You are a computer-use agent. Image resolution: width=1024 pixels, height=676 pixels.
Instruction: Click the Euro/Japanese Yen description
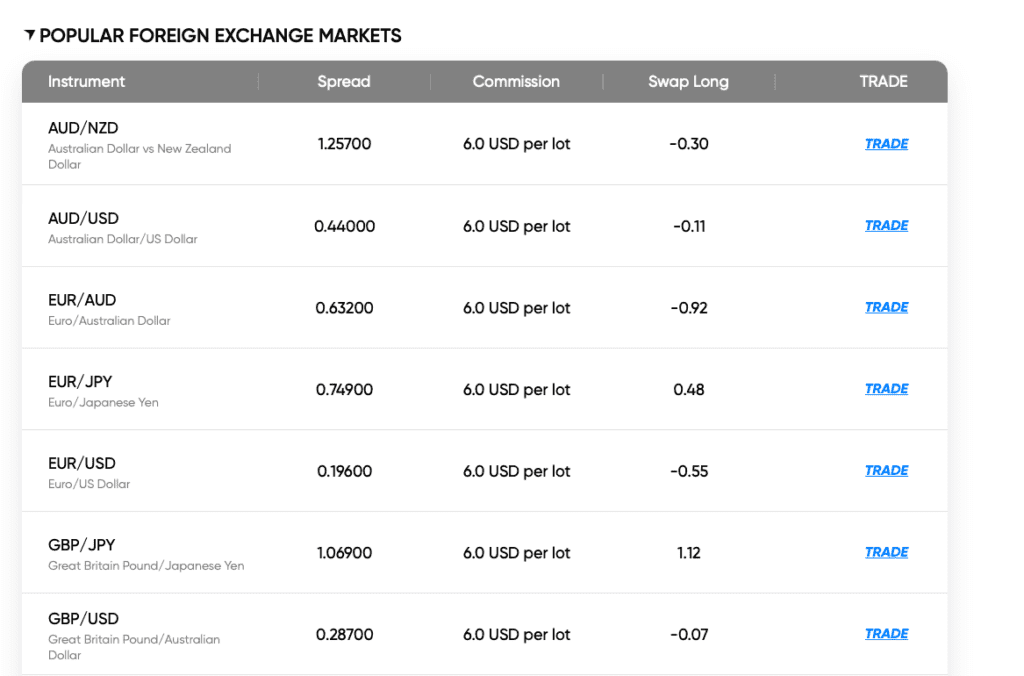pos(103,402)
